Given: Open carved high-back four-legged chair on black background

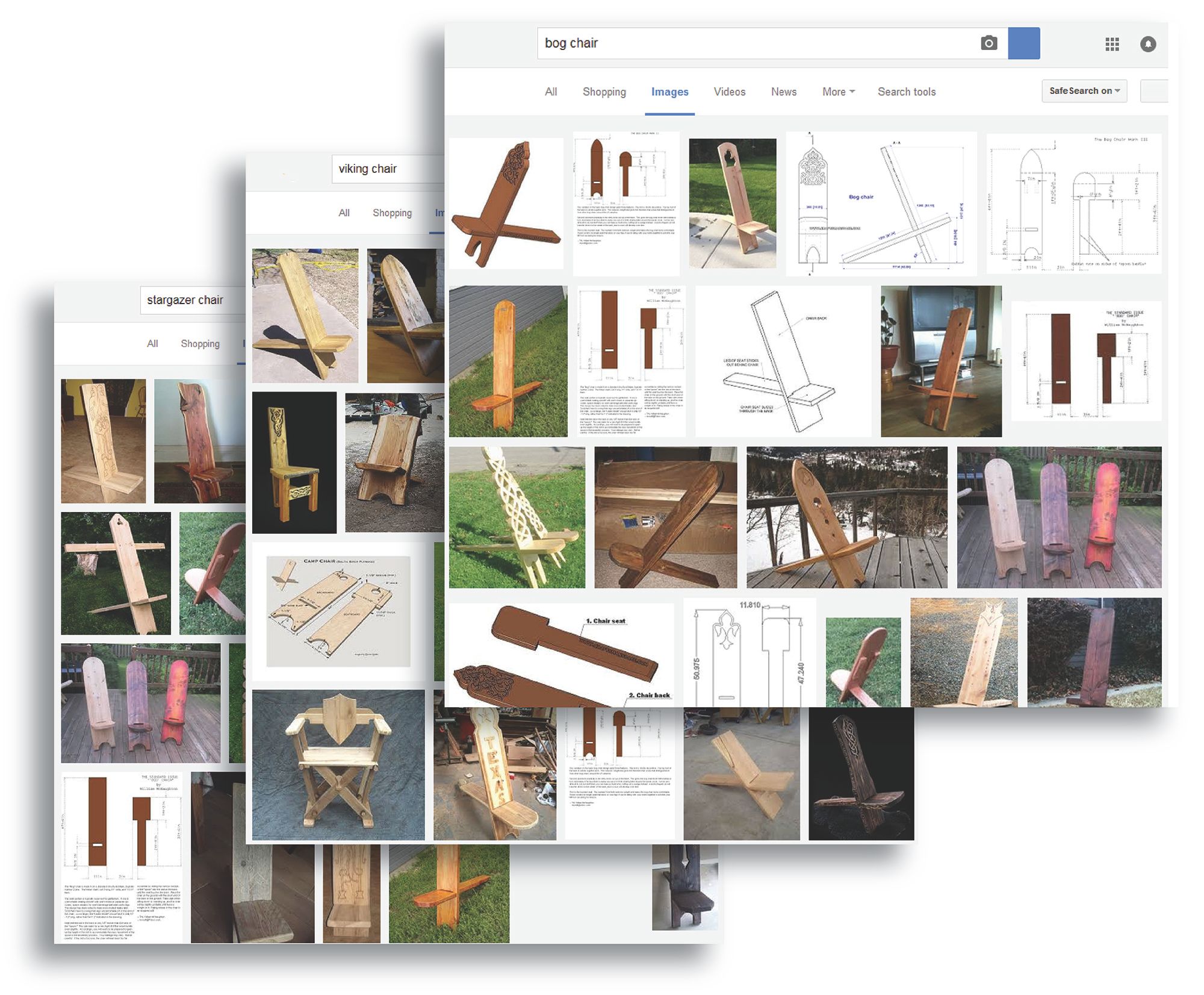Looking at the screenshot, I should [294, 463].
